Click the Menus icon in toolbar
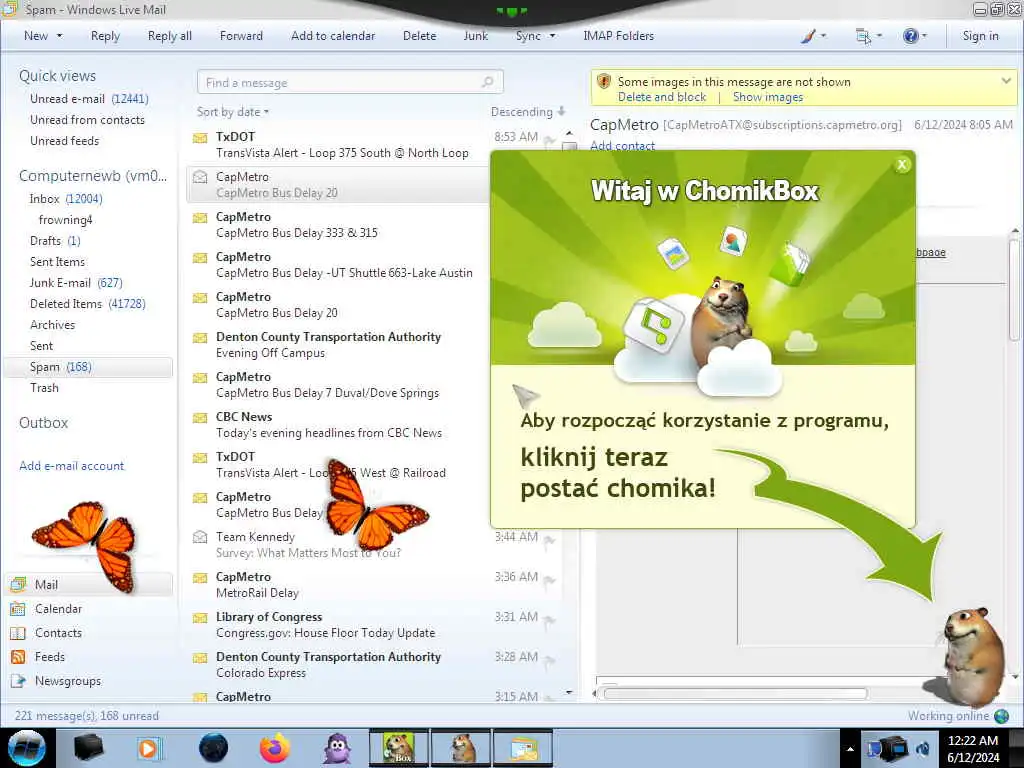Viewport: 1024px width, 768px height. point(863,36)
